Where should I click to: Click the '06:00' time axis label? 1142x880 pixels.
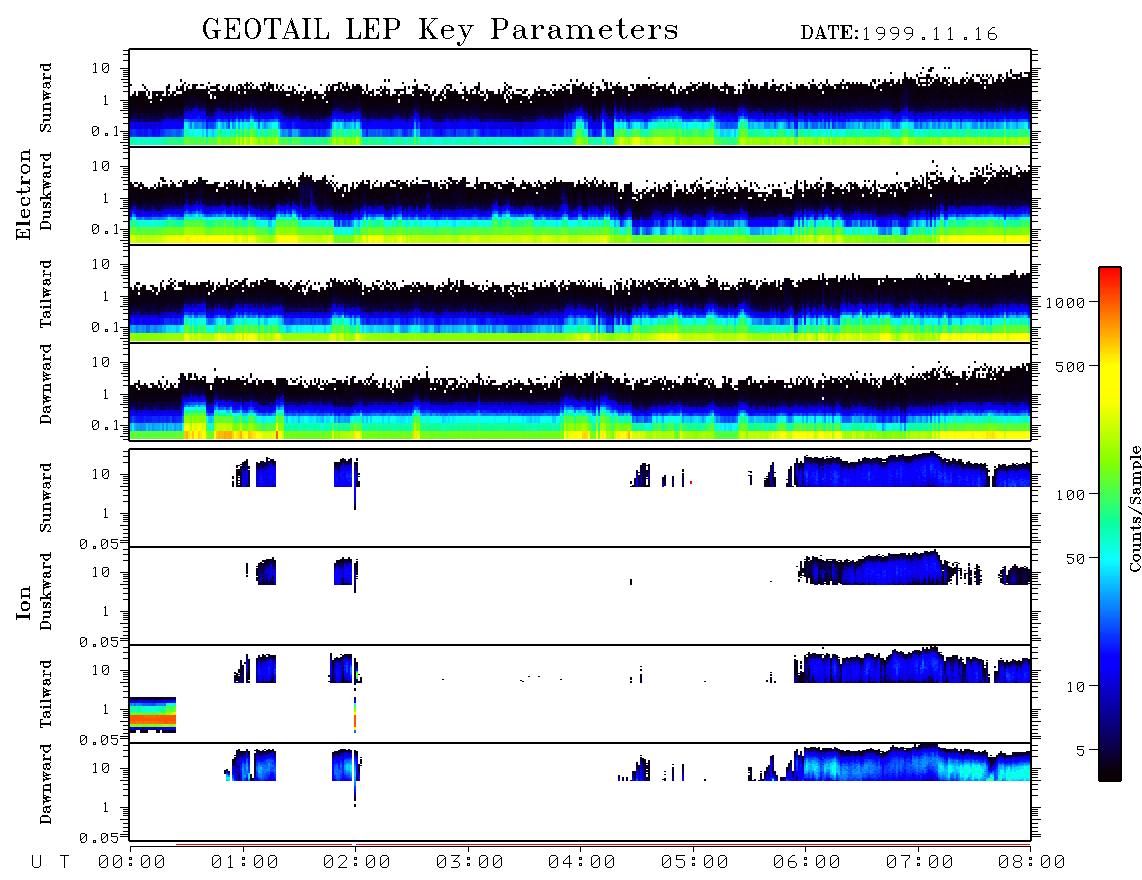[807, 863]
